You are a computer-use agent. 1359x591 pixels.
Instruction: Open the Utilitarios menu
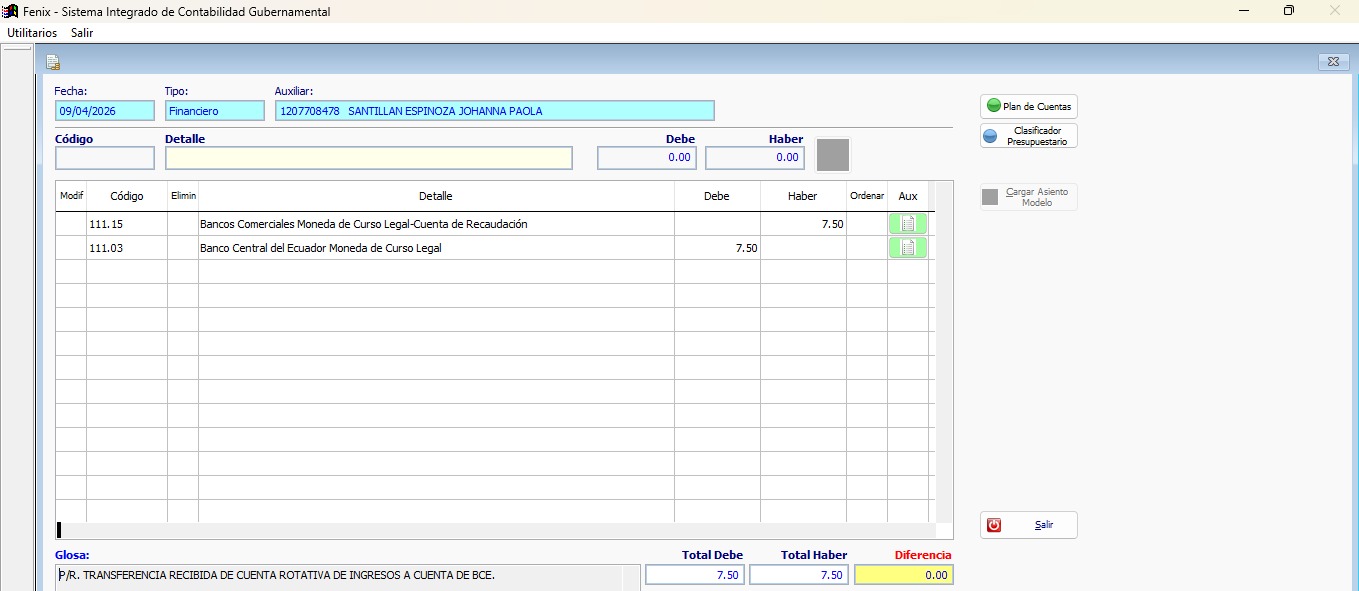click(x=32, y=33)
